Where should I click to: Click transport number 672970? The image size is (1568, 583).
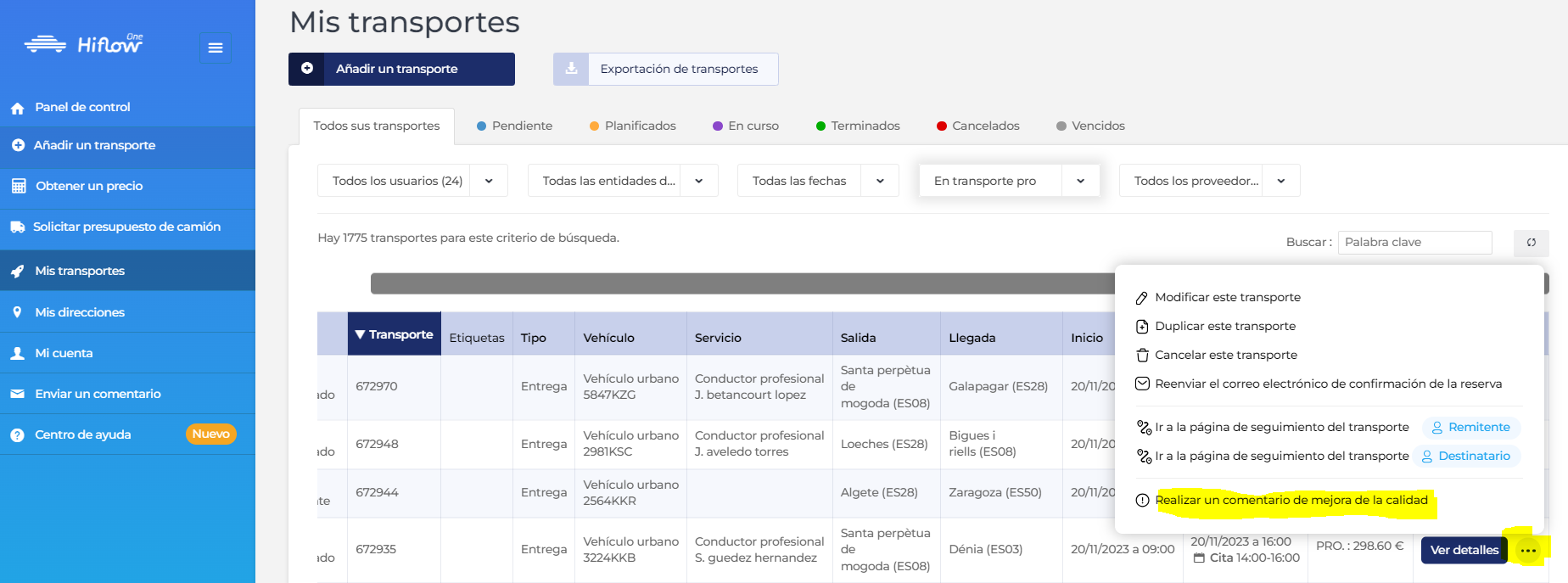[x=377, y=387]
